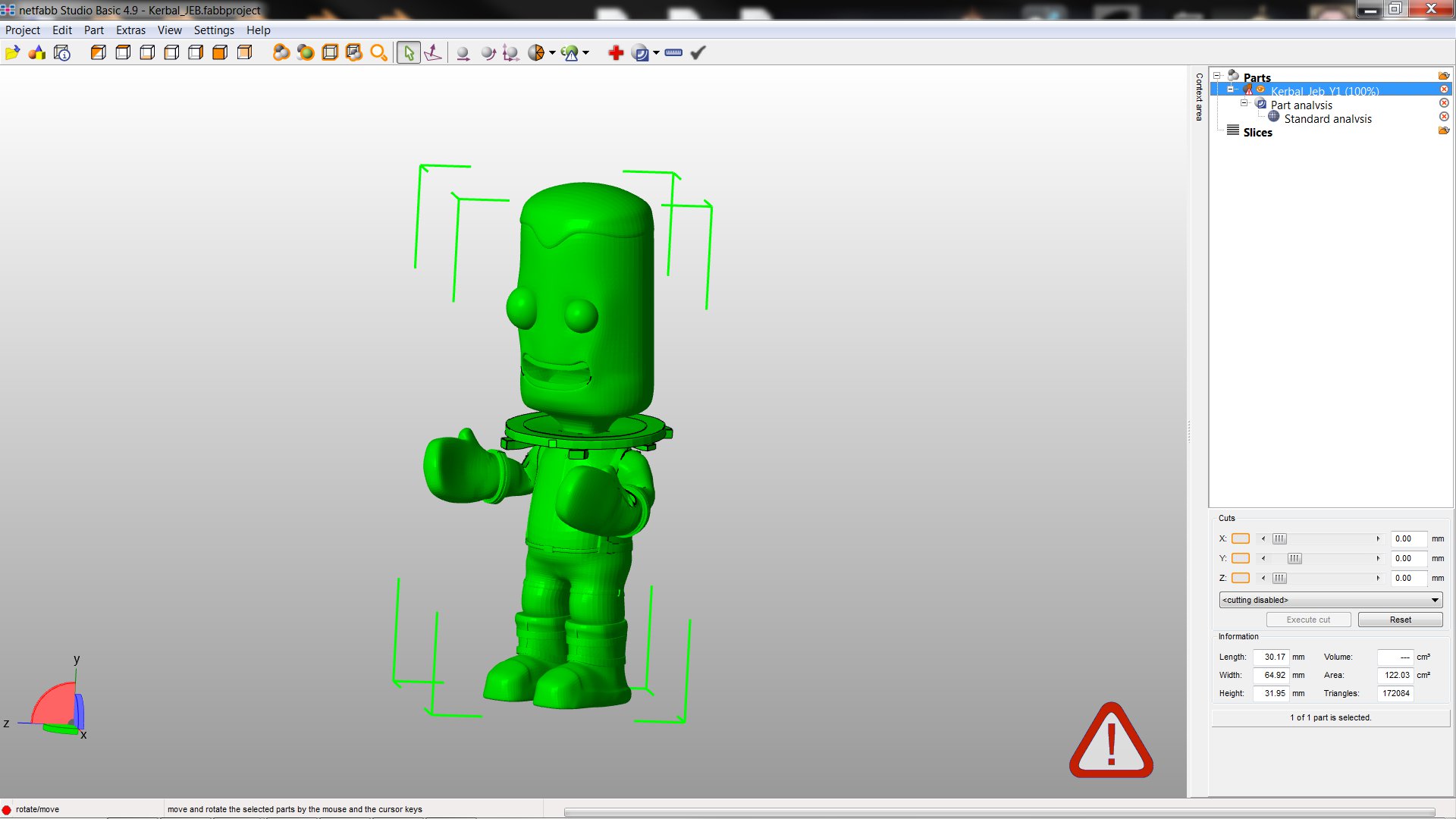Open the zoom magnifier tool

tap(378, 53)
